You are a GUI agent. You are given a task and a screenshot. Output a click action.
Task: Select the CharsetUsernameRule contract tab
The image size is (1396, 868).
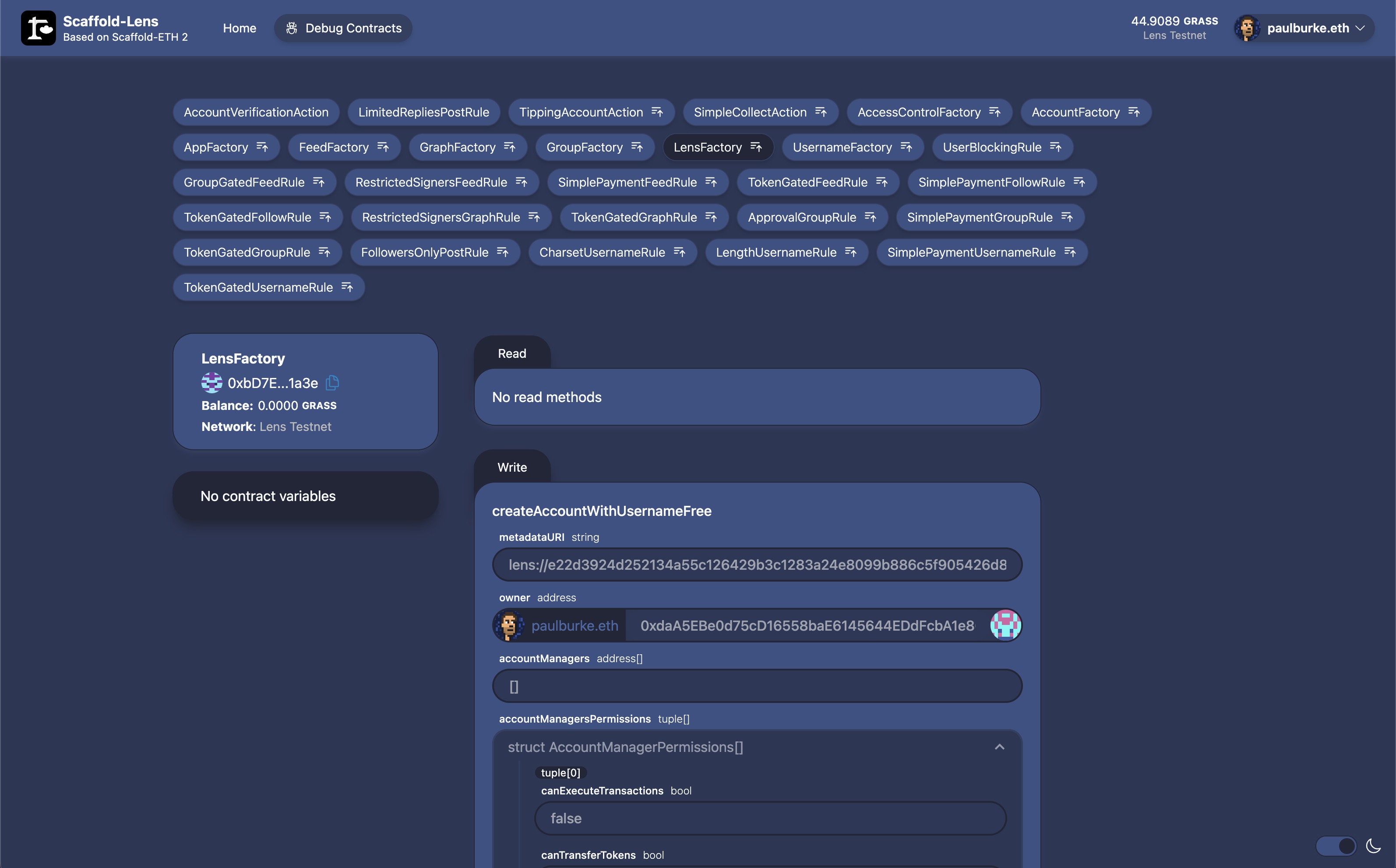[x=613, y=252]
